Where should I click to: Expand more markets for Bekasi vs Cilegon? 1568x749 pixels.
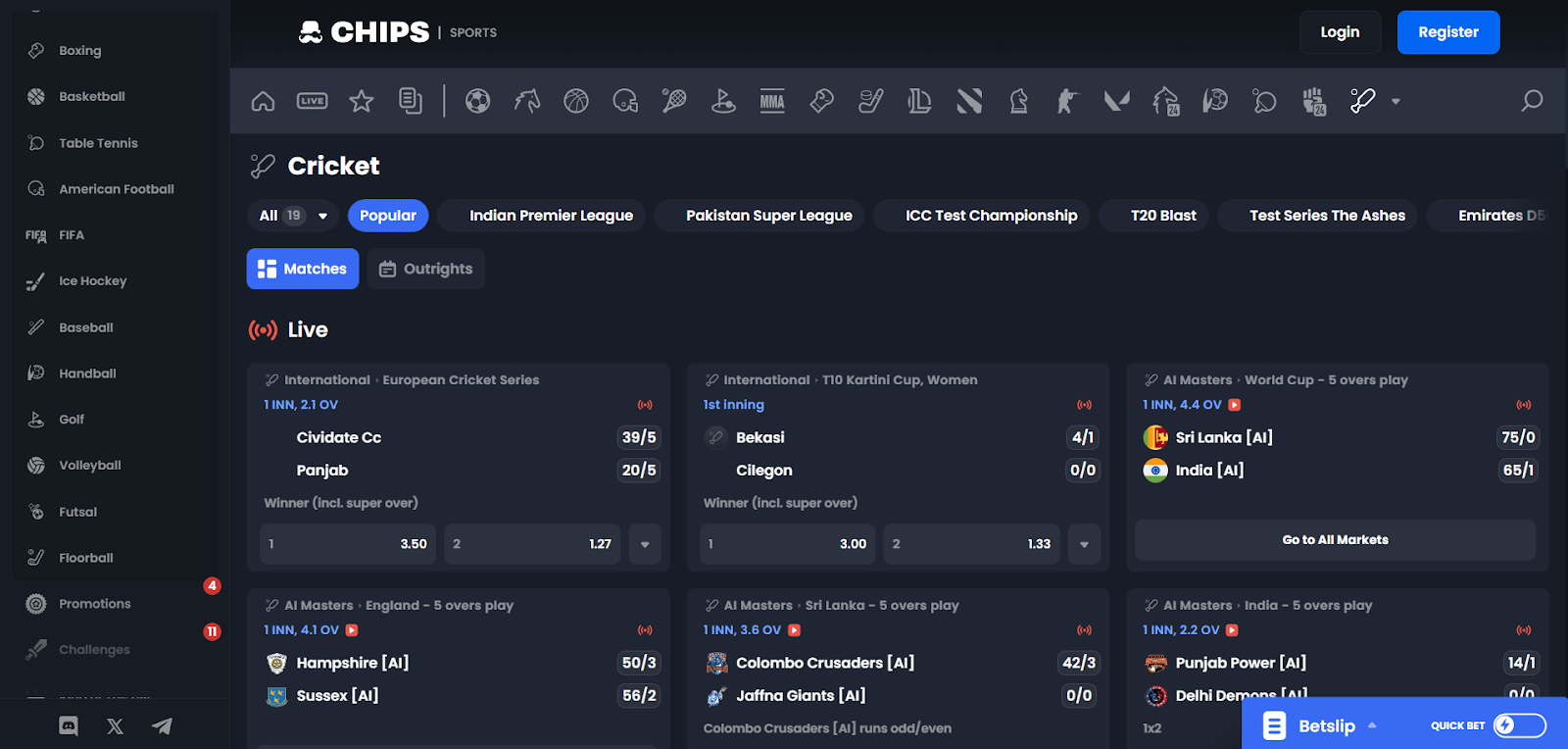click(x=1084, y=544)
